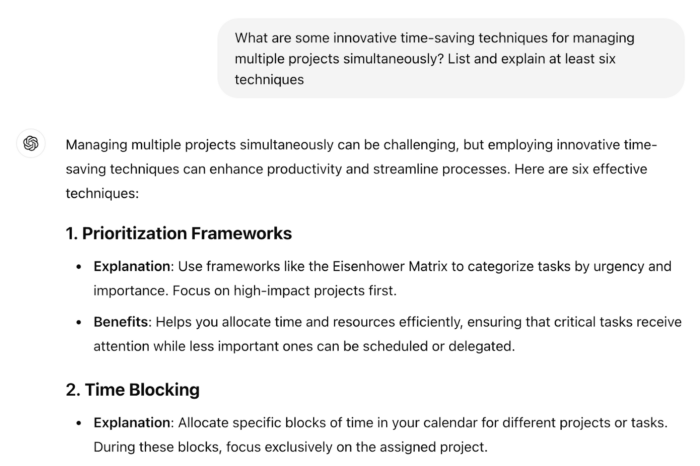Click the bullet dot under Time Blocking

(x=79, y=422)
